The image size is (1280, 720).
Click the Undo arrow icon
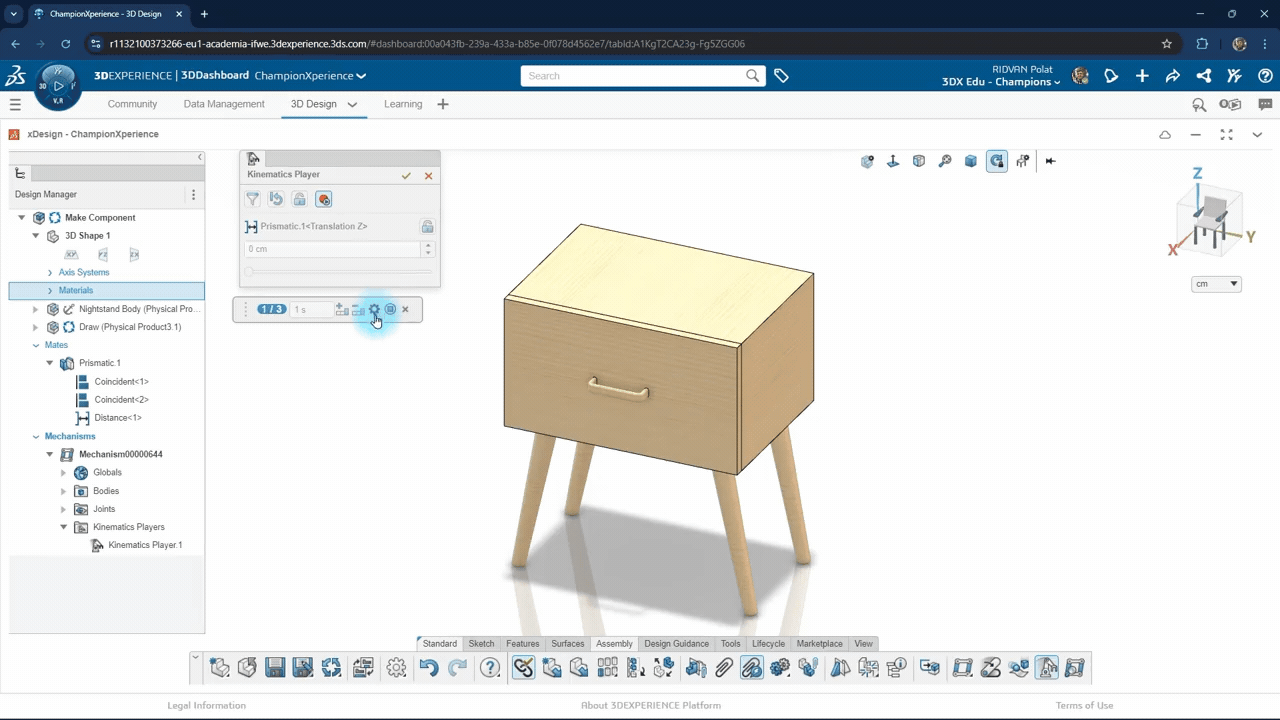(429, 668)
